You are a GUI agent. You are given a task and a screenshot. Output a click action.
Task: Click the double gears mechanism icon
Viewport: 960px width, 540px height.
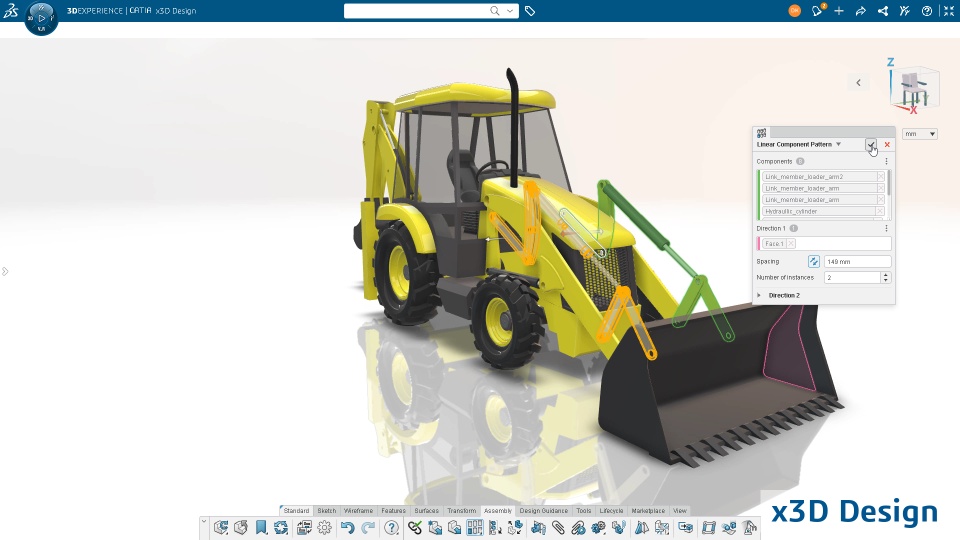(598, 527)
